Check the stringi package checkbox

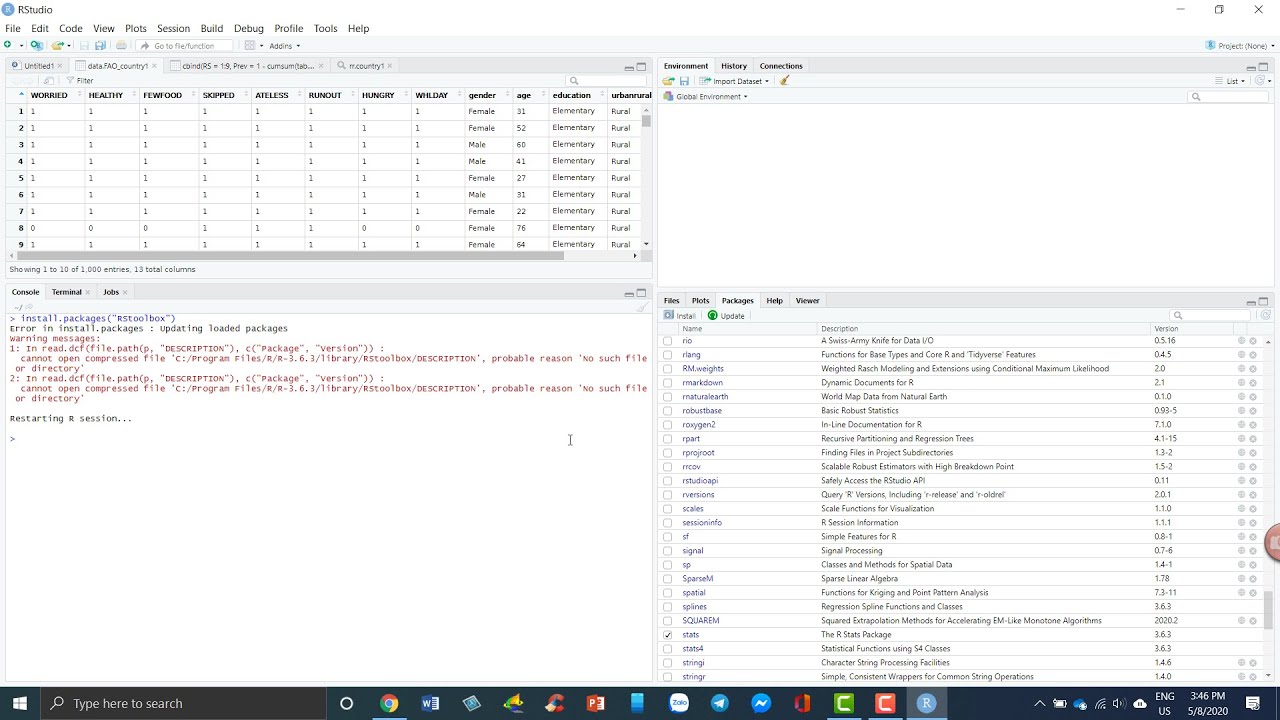(668, 663)
